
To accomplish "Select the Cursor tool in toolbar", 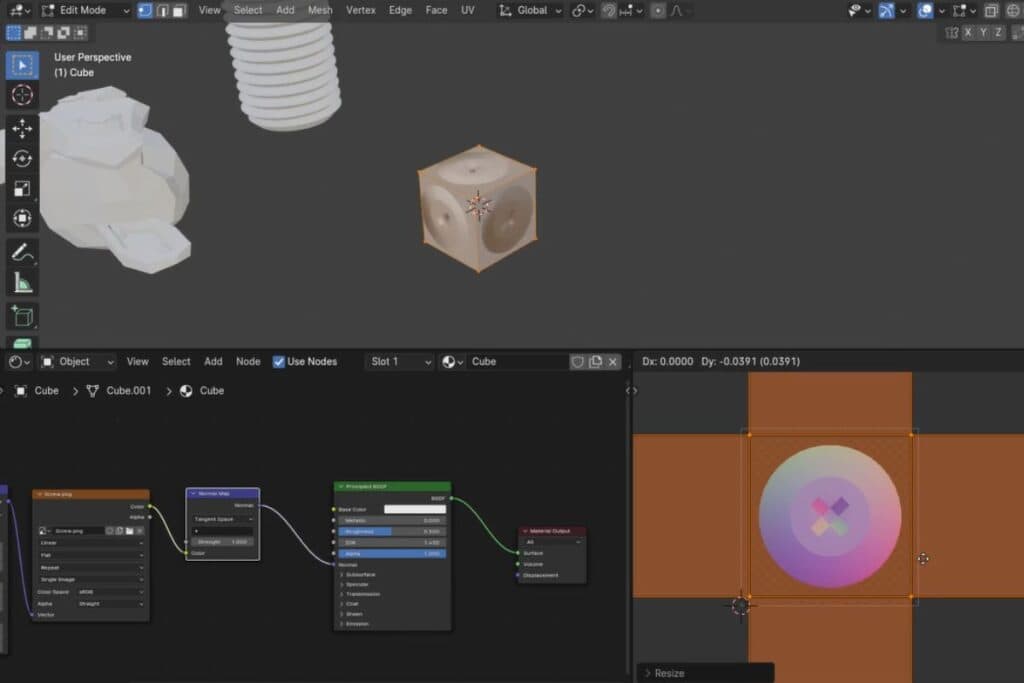I will click(x=22, y=96).
